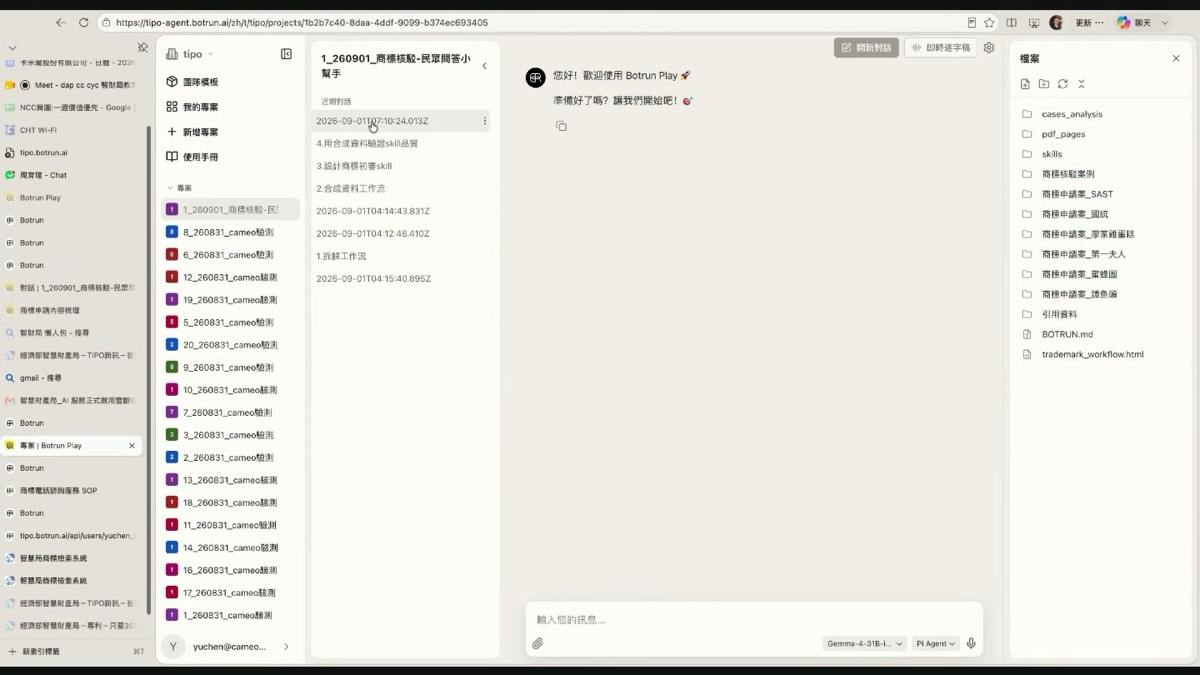1200x675 pixels.
Task: Create a new folder in 檔案 panel
Action: 1044,84
